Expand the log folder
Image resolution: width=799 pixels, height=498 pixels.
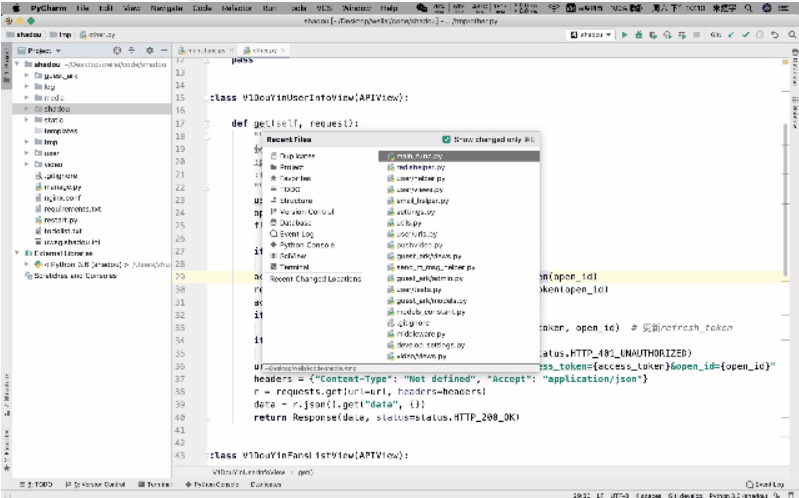pos(26,87)
